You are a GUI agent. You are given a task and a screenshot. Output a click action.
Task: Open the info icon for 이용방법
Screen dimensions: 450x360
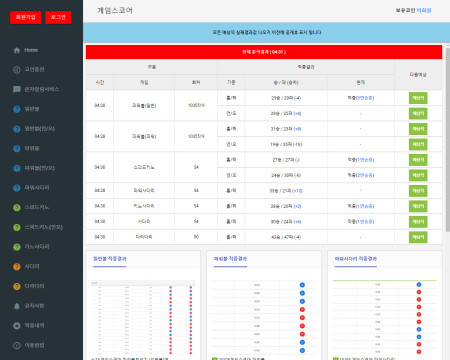(17, 345)
